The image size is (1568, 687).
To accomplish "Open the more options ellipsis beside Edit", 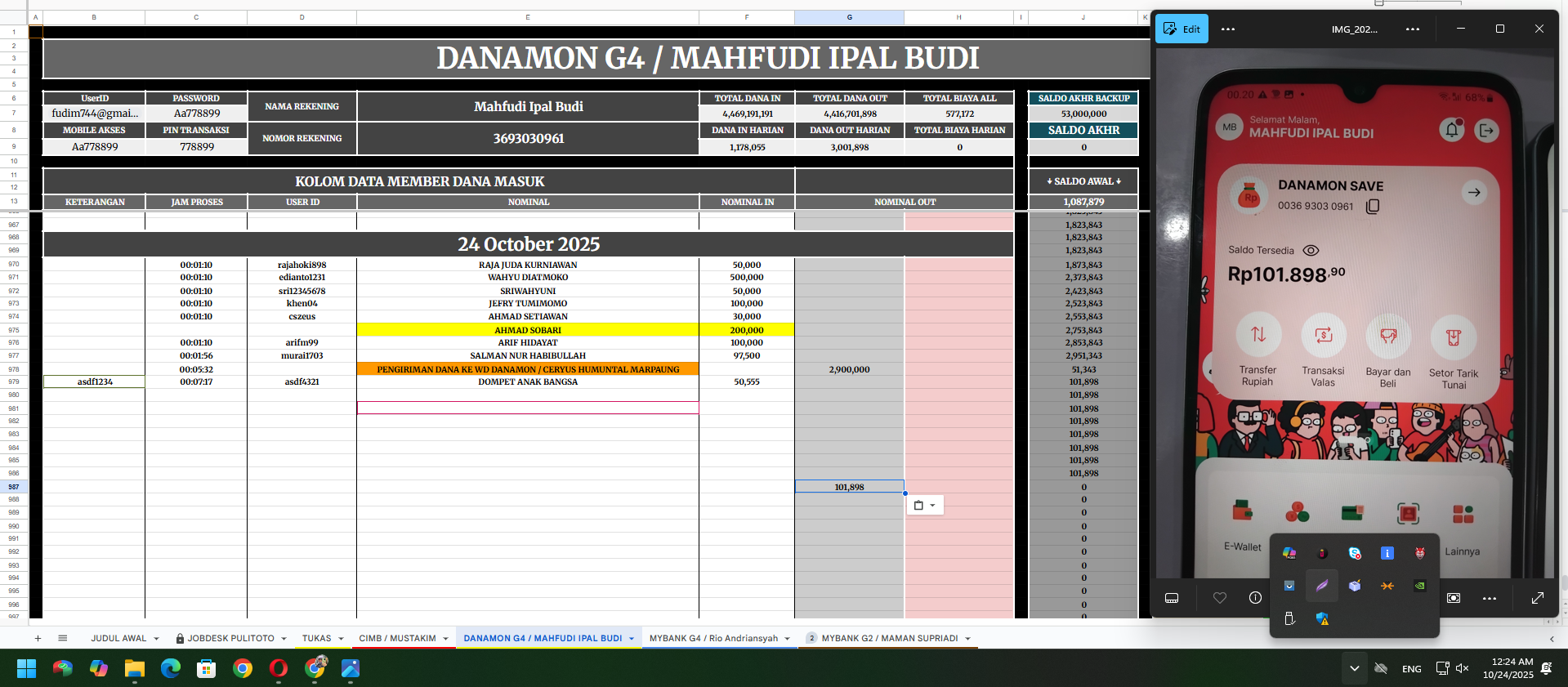I will coord(1228,29).
